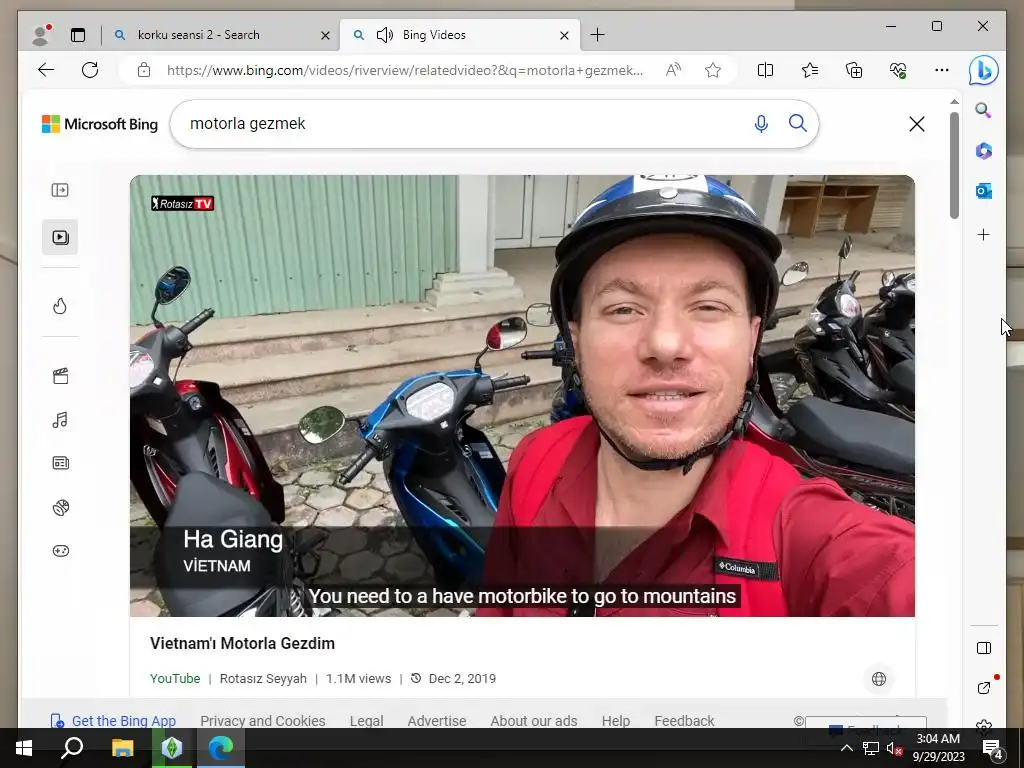Open File Explorer from the taskbar
The image size is (1024, 768).
[122, 748]
